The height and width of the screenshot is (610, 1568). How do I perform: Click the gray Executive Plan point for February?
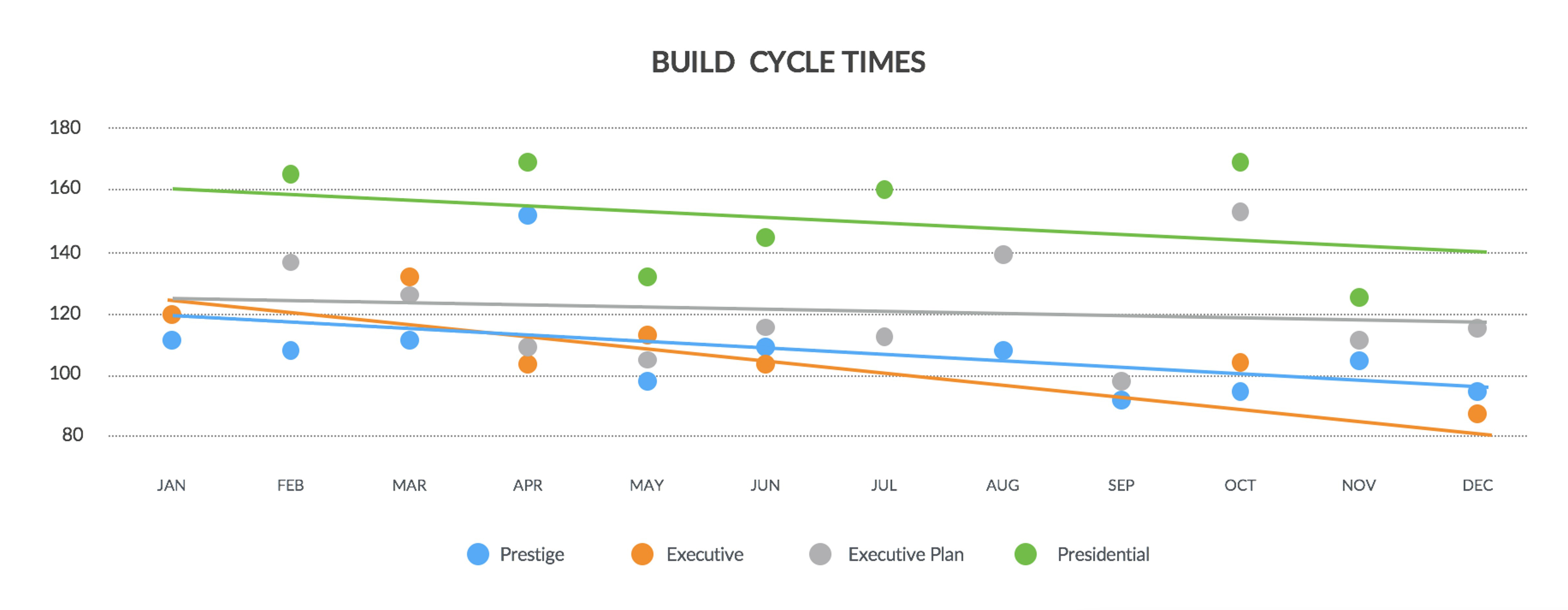point(291,262)
